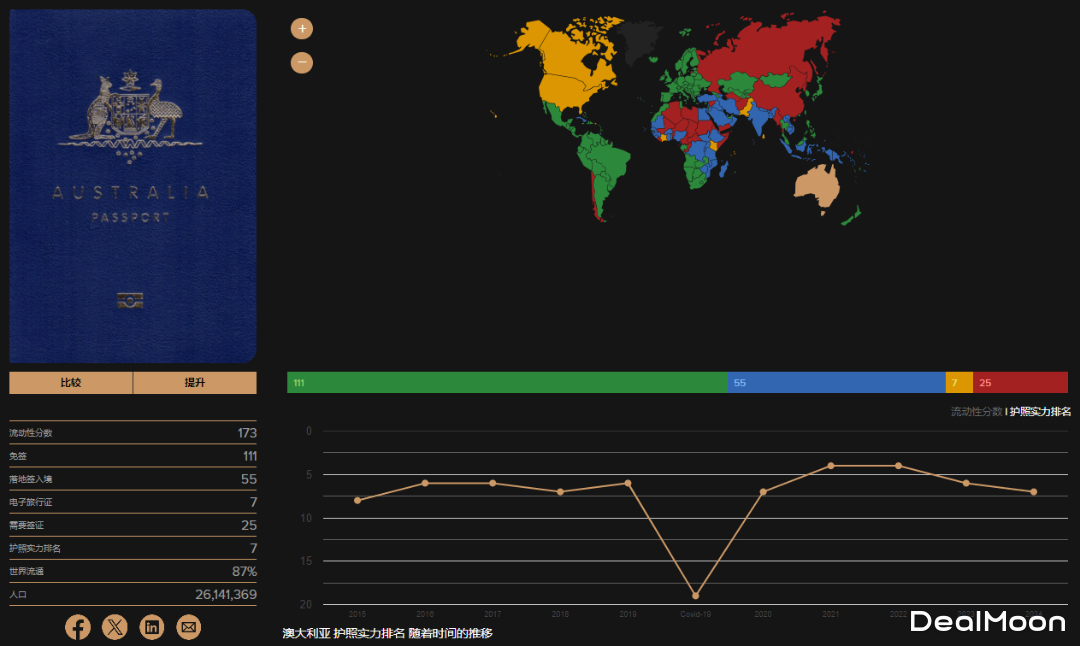Share via the LinkedIn icon

pos(152,627)
